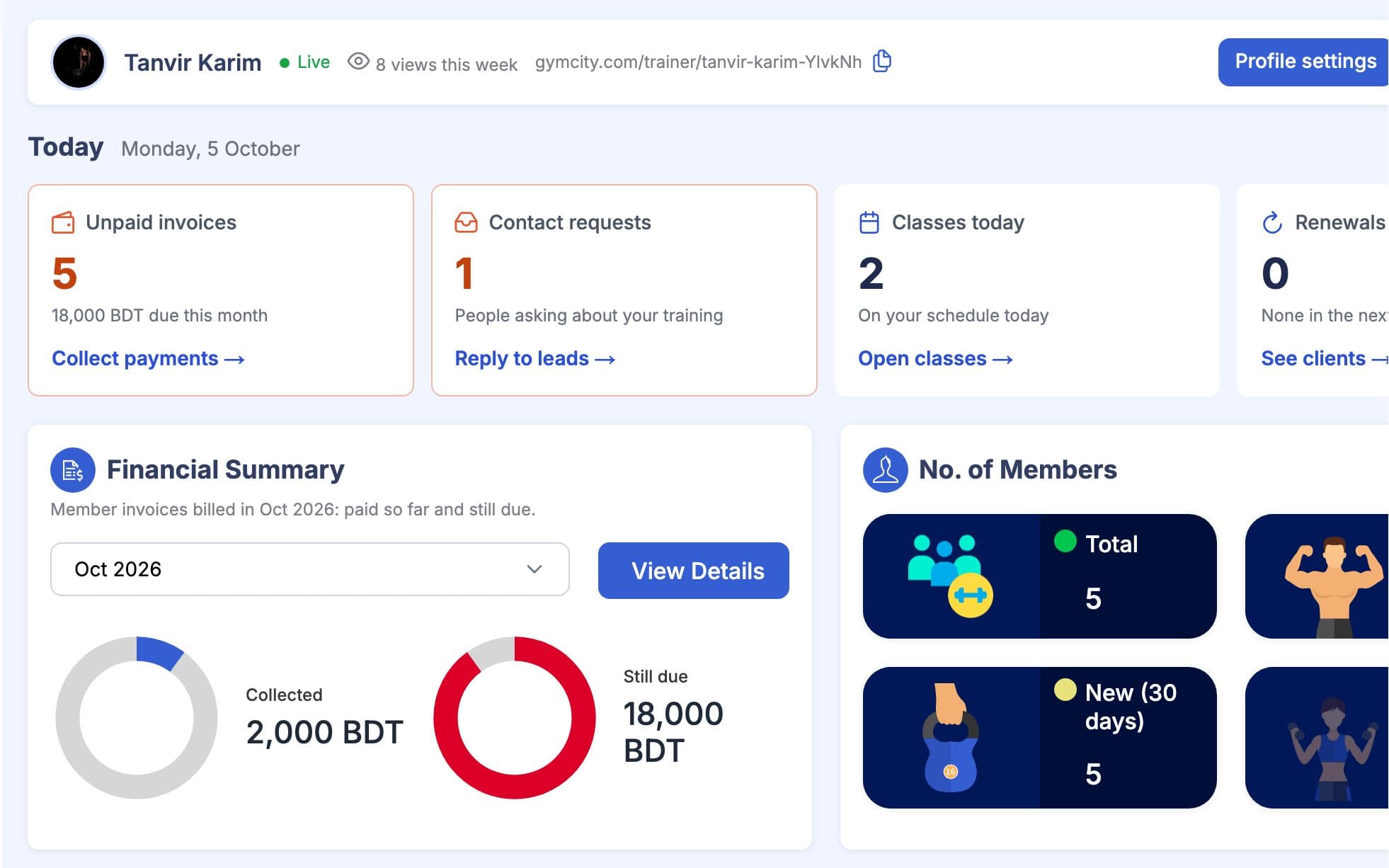Click the Financial Summary invoice icon
1389x868 pixels.
(73, 470)
